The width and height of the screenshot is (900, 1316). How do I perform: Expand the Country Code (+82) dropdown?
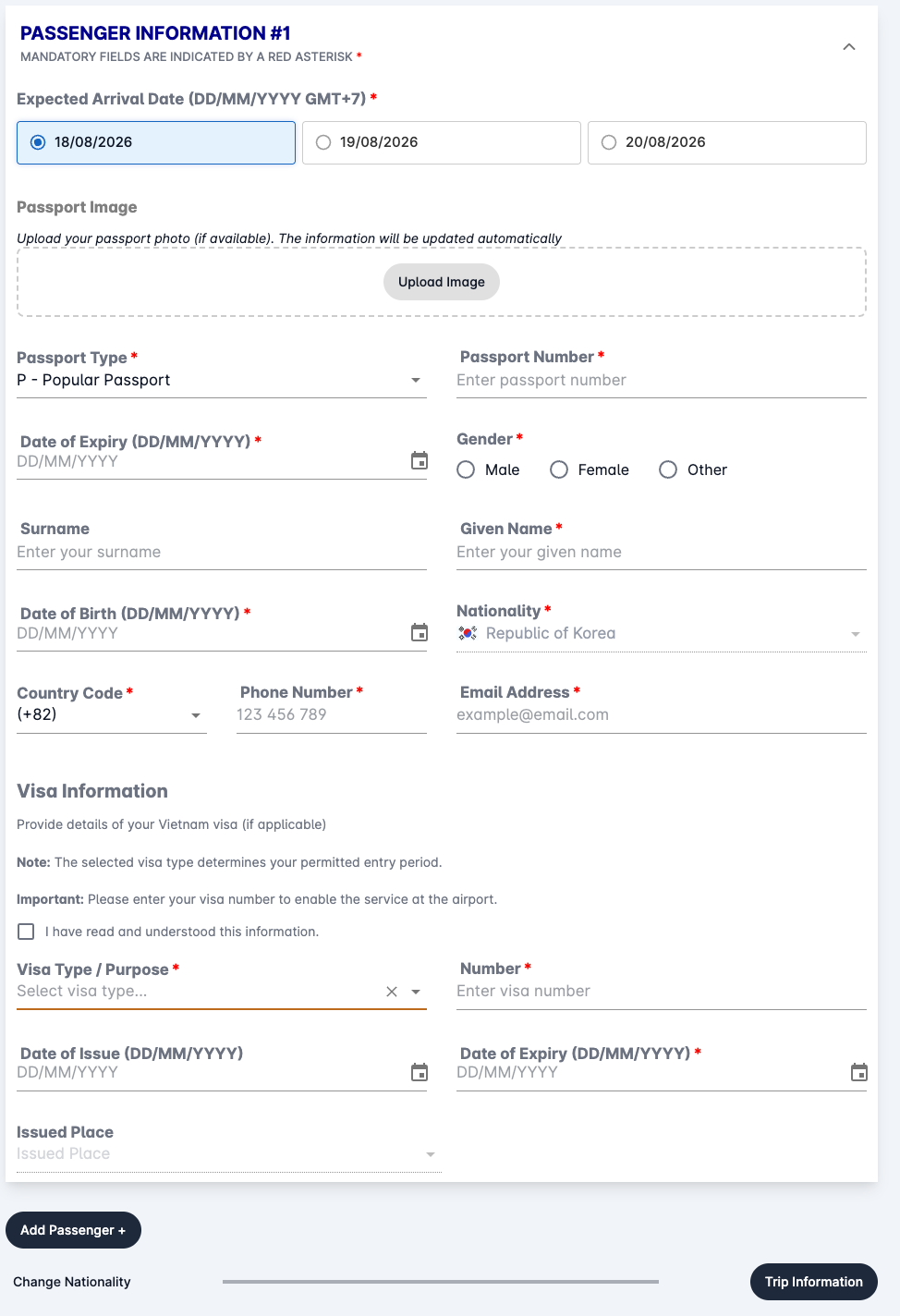112,714
